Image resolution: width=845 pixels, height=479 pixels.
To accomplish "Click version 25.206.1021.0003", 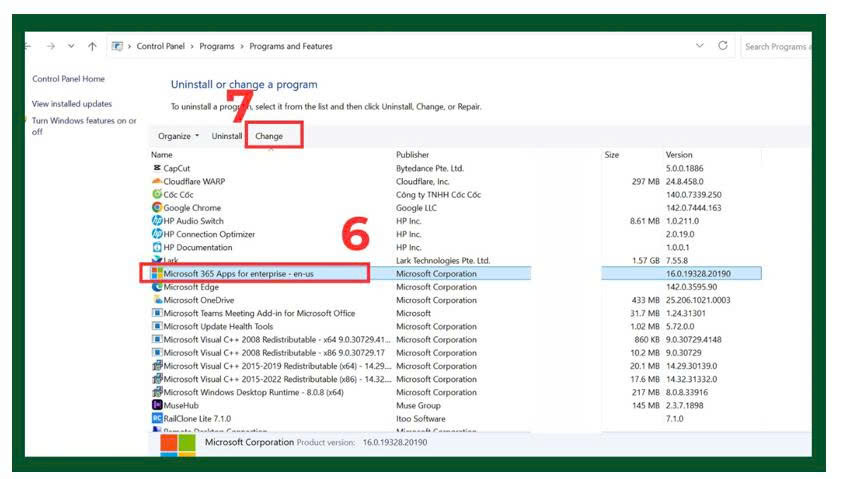I will (698, 300).
